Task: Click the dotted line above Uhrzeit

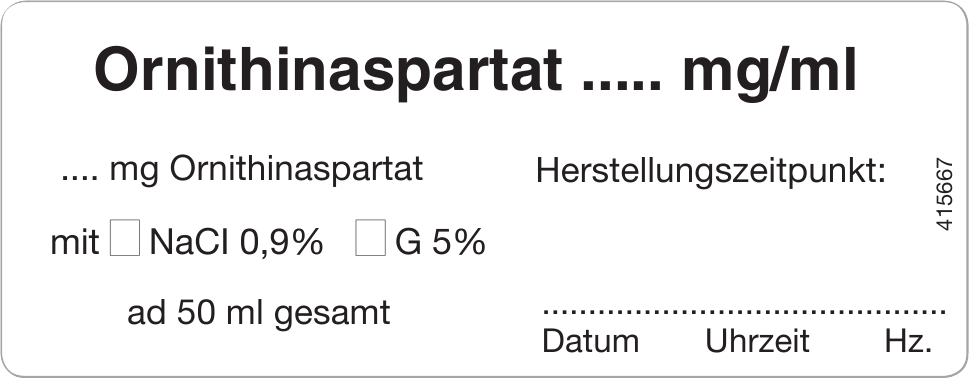Action: 757,313
